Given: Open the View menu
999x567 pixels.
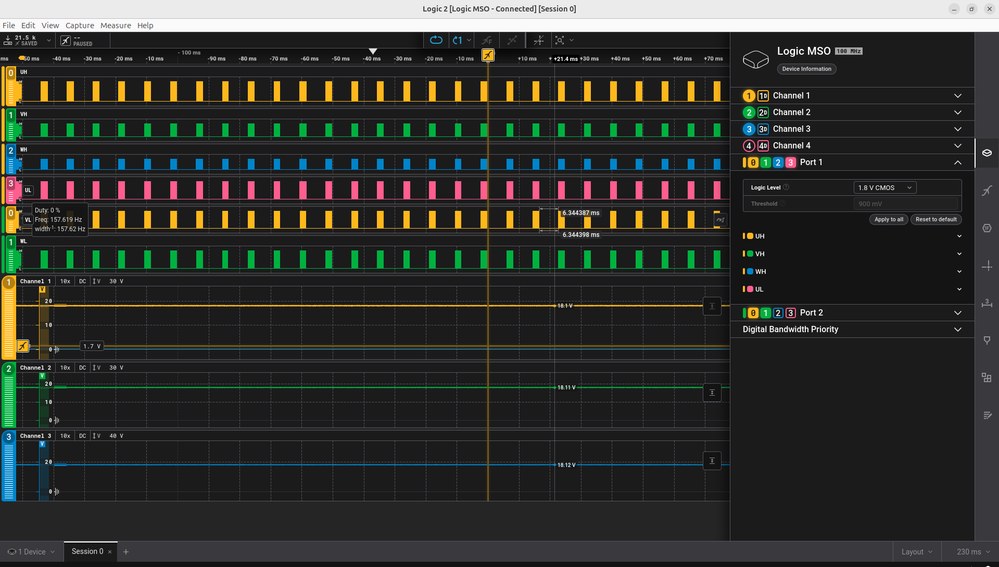Looking at the screenshot, I should tap(50, 25).
